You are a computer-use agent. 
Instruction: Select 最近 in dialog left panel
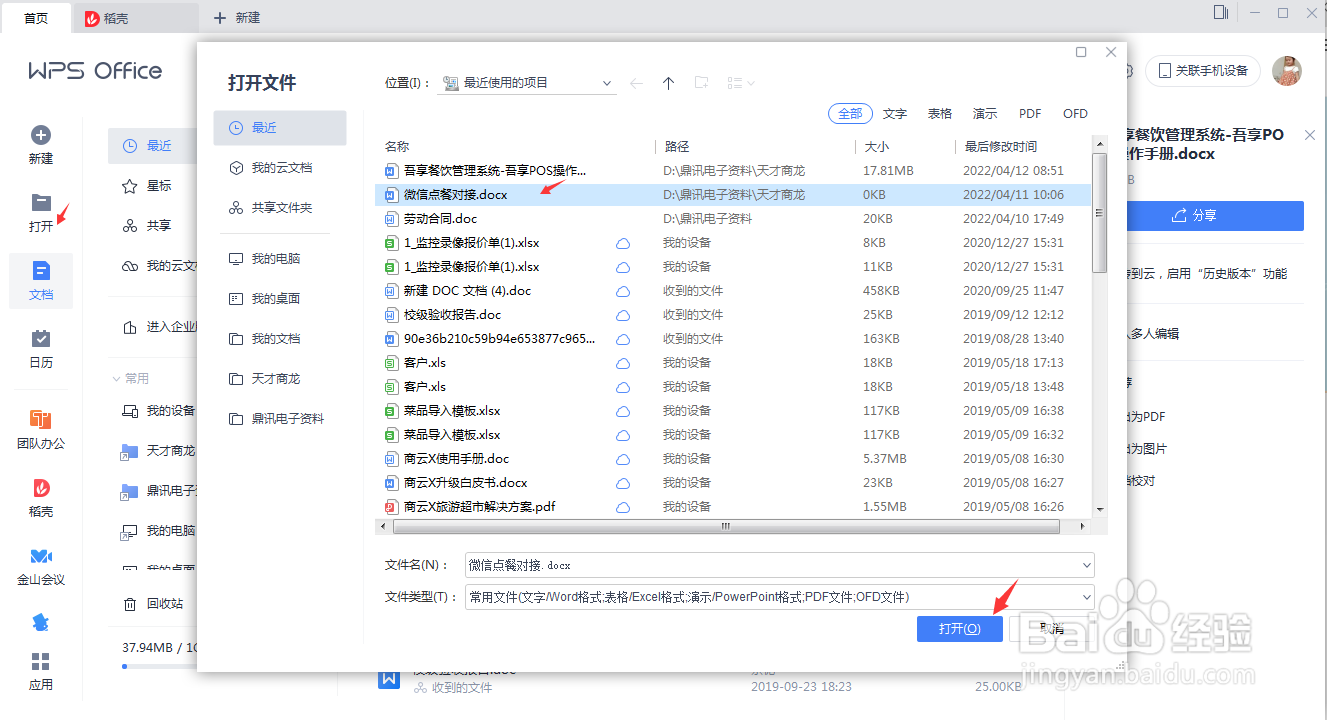[x=280, y=128]
